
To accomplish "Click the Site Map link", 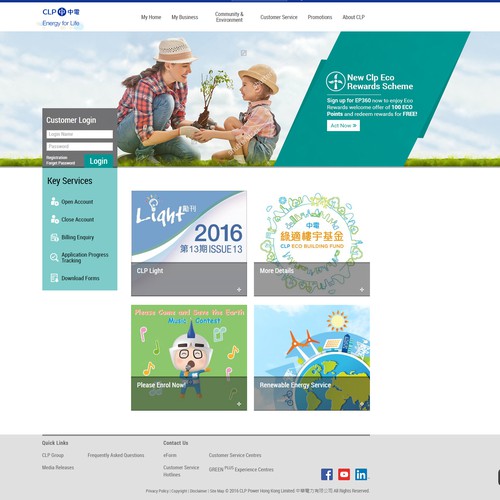I will coord(217,491).
